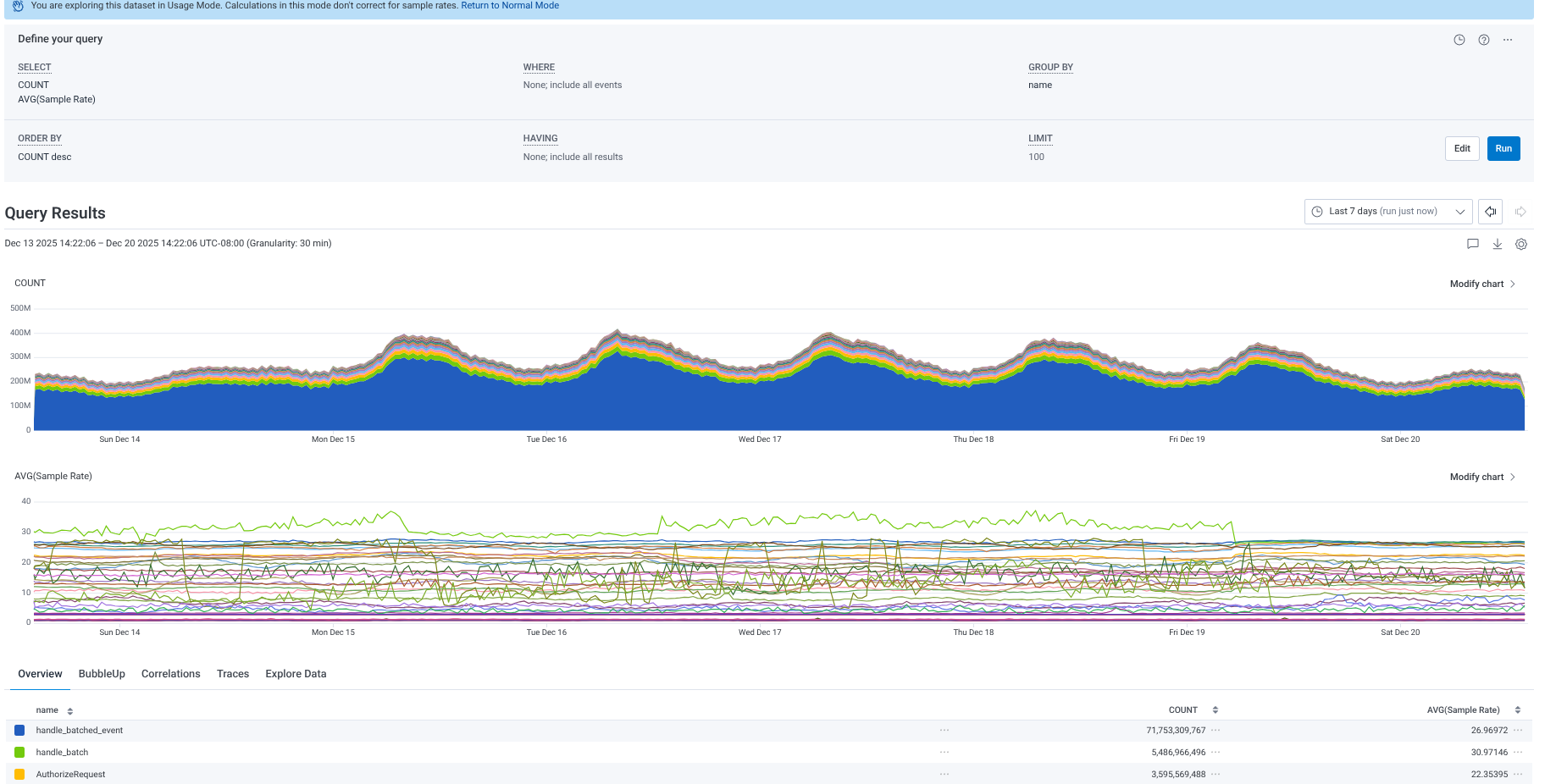
Task: Open query history clock icon
Action: [x=1459, y=40]
